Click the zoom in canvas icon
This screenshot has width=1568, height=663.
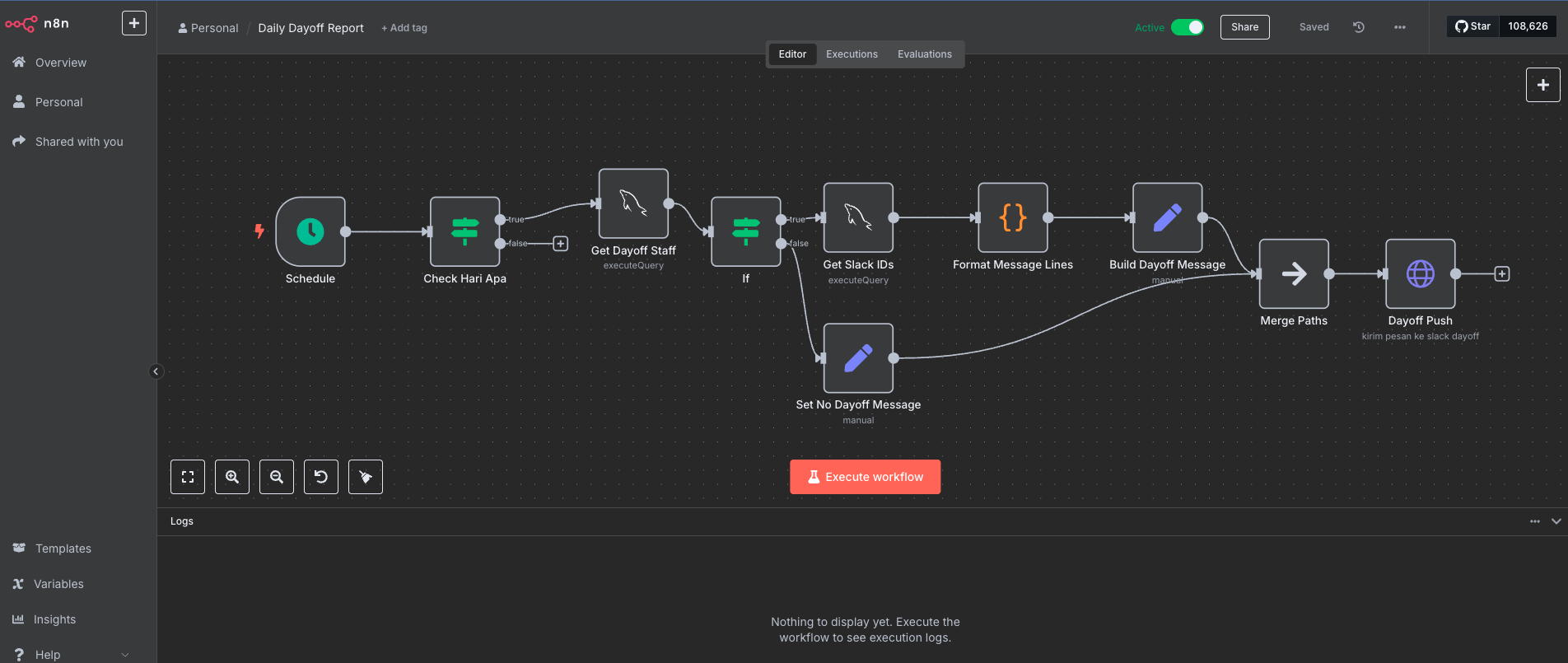pyautogui.click(x=232, y=477)
